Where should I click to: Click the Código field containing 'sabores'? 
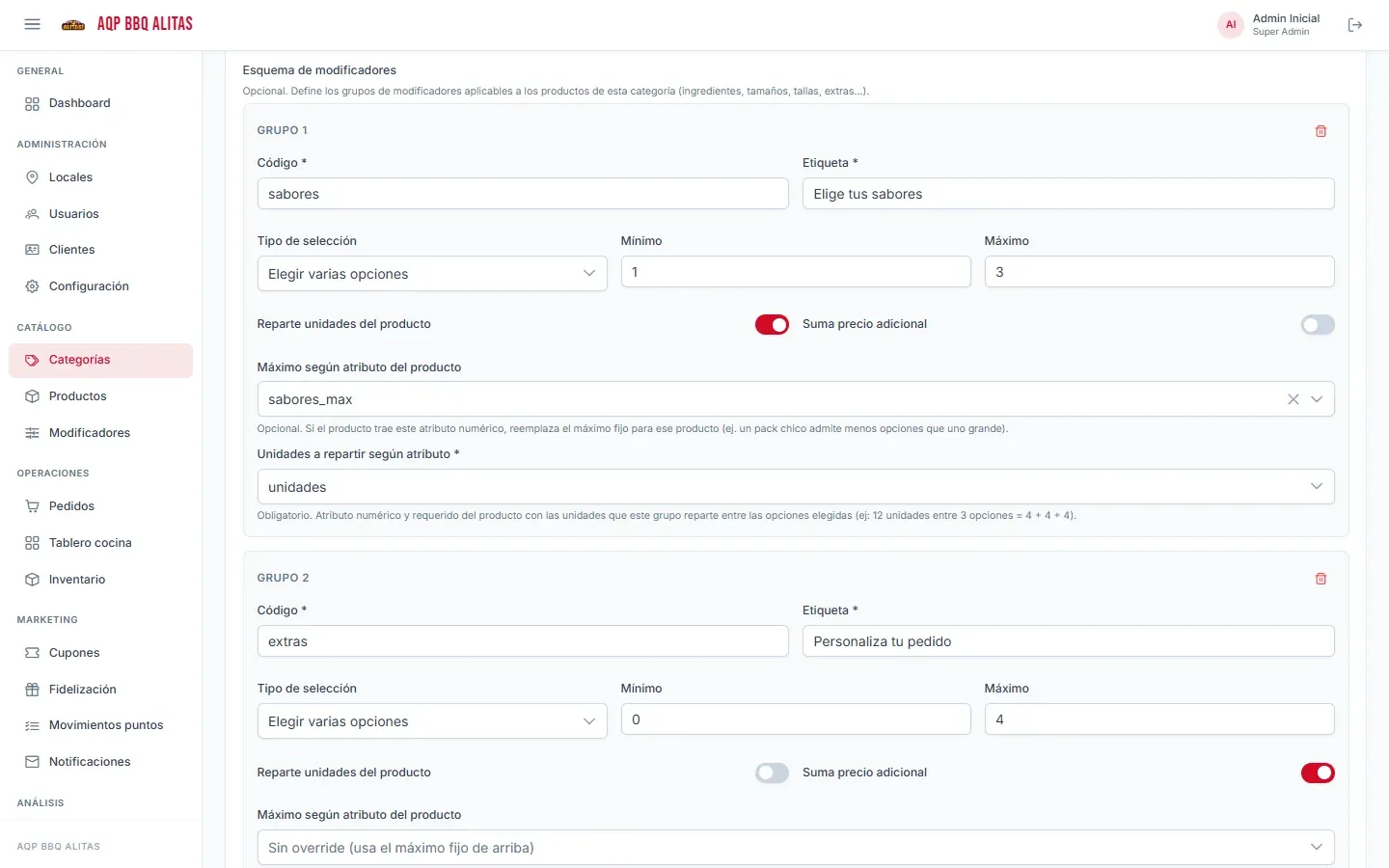click(x=523, y=194)
